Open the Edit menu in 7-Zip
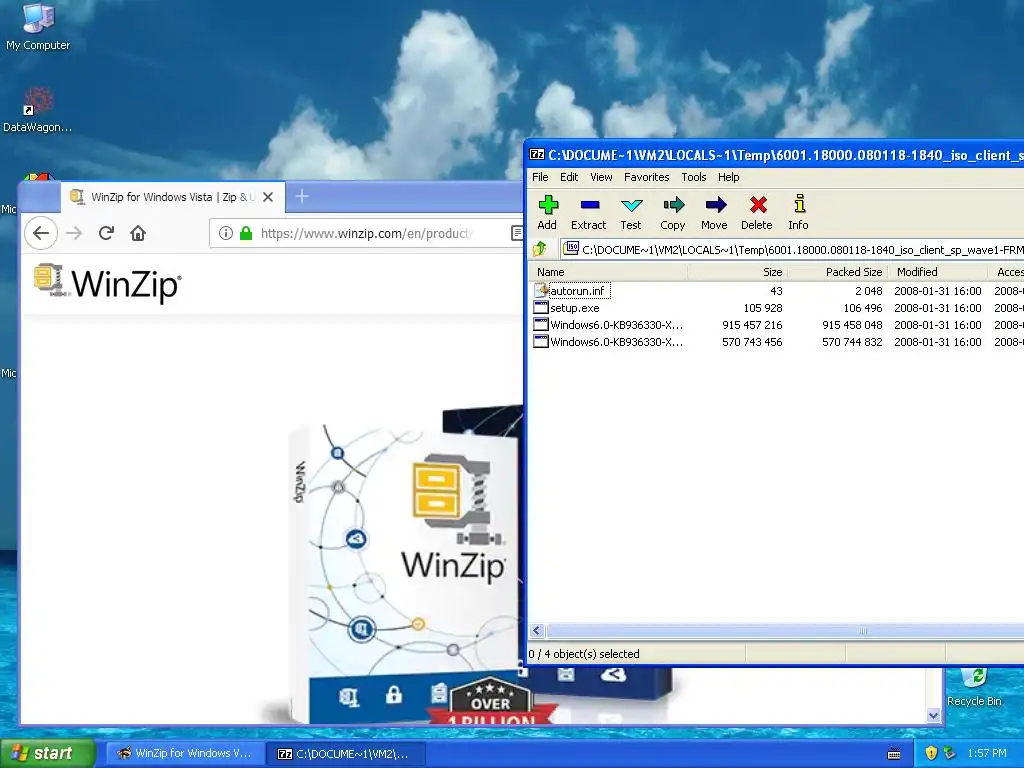 click(x=569, y=177)
